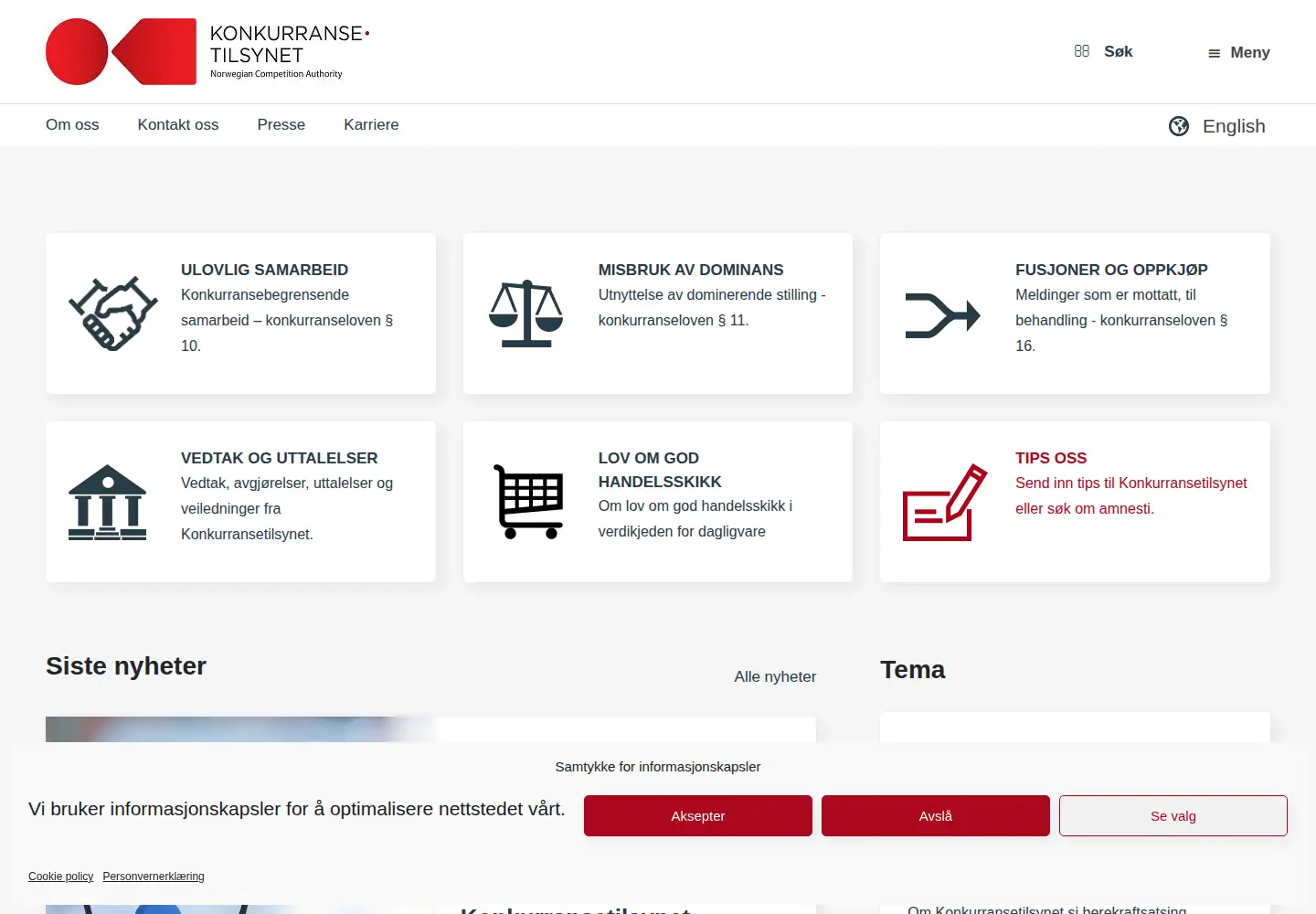Click the Siste nyheter heading
Image resolution: width=1316 pixels, height=914 pixels.
(x=126, y=666)
